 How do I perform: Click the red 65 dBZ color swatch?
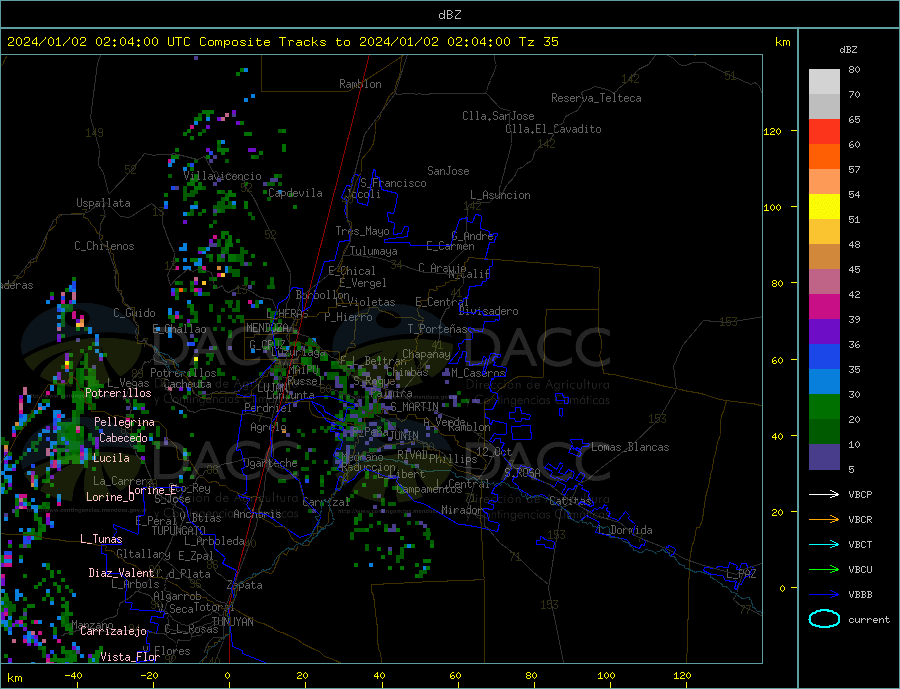pos(824,131)
